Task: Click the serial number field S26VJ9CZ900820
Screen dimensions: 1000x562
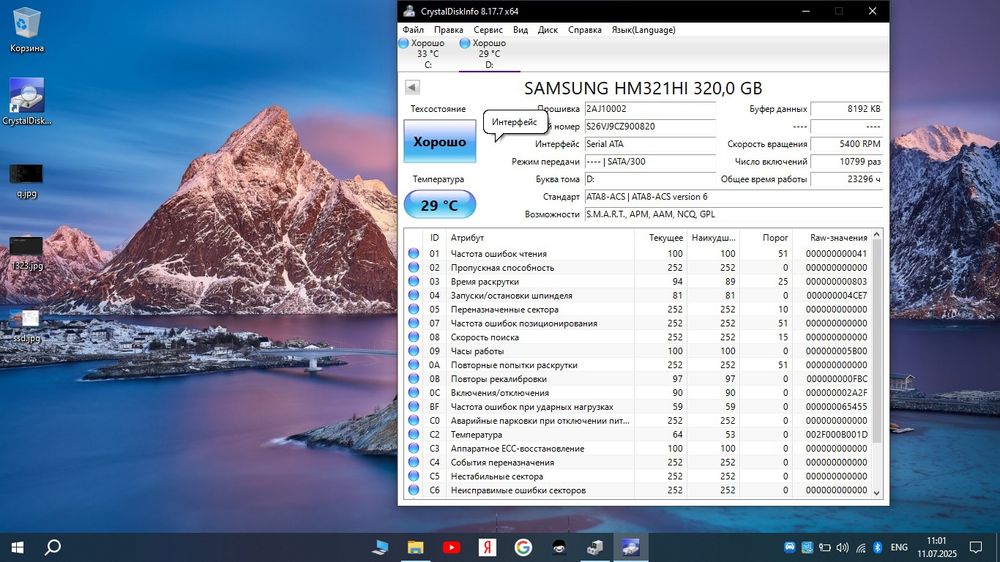Action: 650,126
